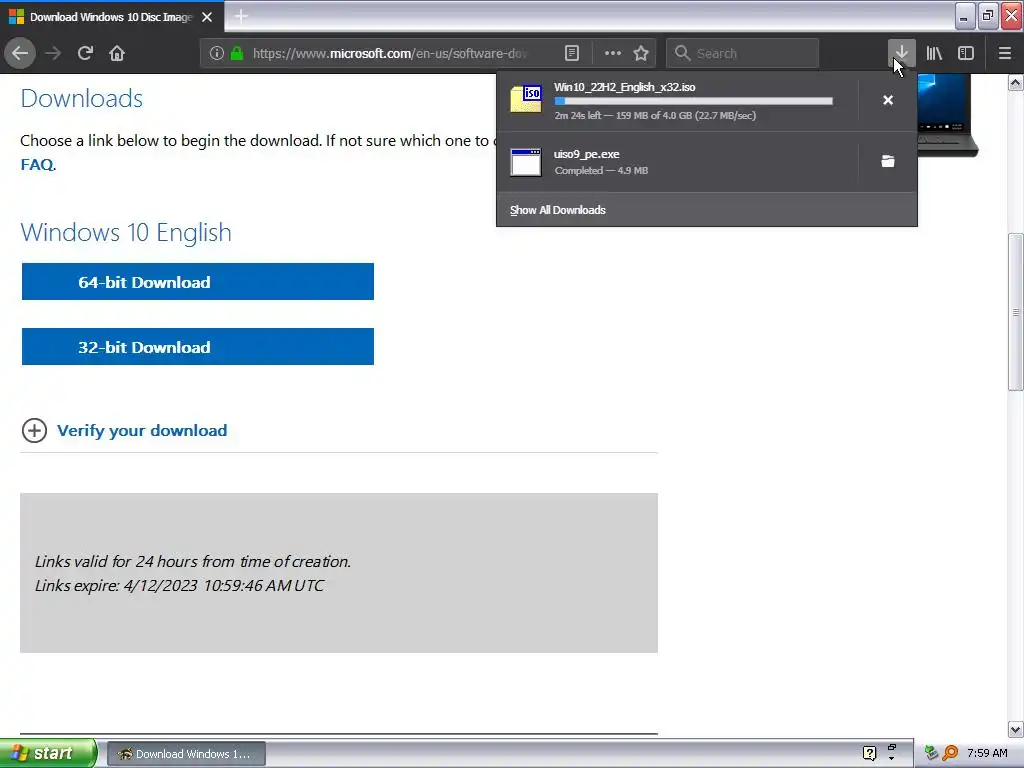Click the microsoft.com URL address field
1024x768 pixels.
click(390, 53)
